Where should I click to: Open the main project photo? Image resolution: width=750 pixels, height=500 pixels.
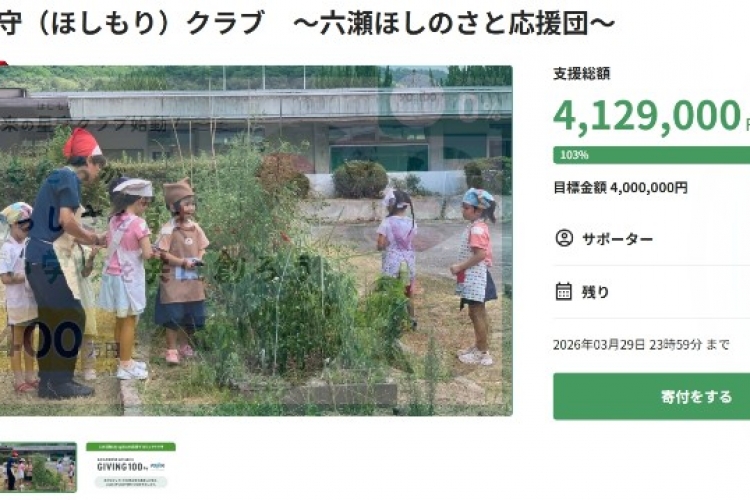click(256, 240)
